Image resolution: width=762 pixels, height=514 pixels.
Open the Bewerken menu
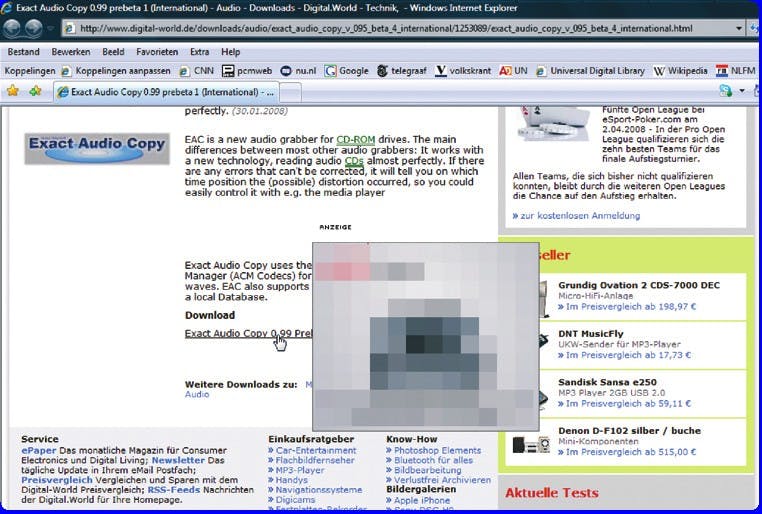point(71,51)
